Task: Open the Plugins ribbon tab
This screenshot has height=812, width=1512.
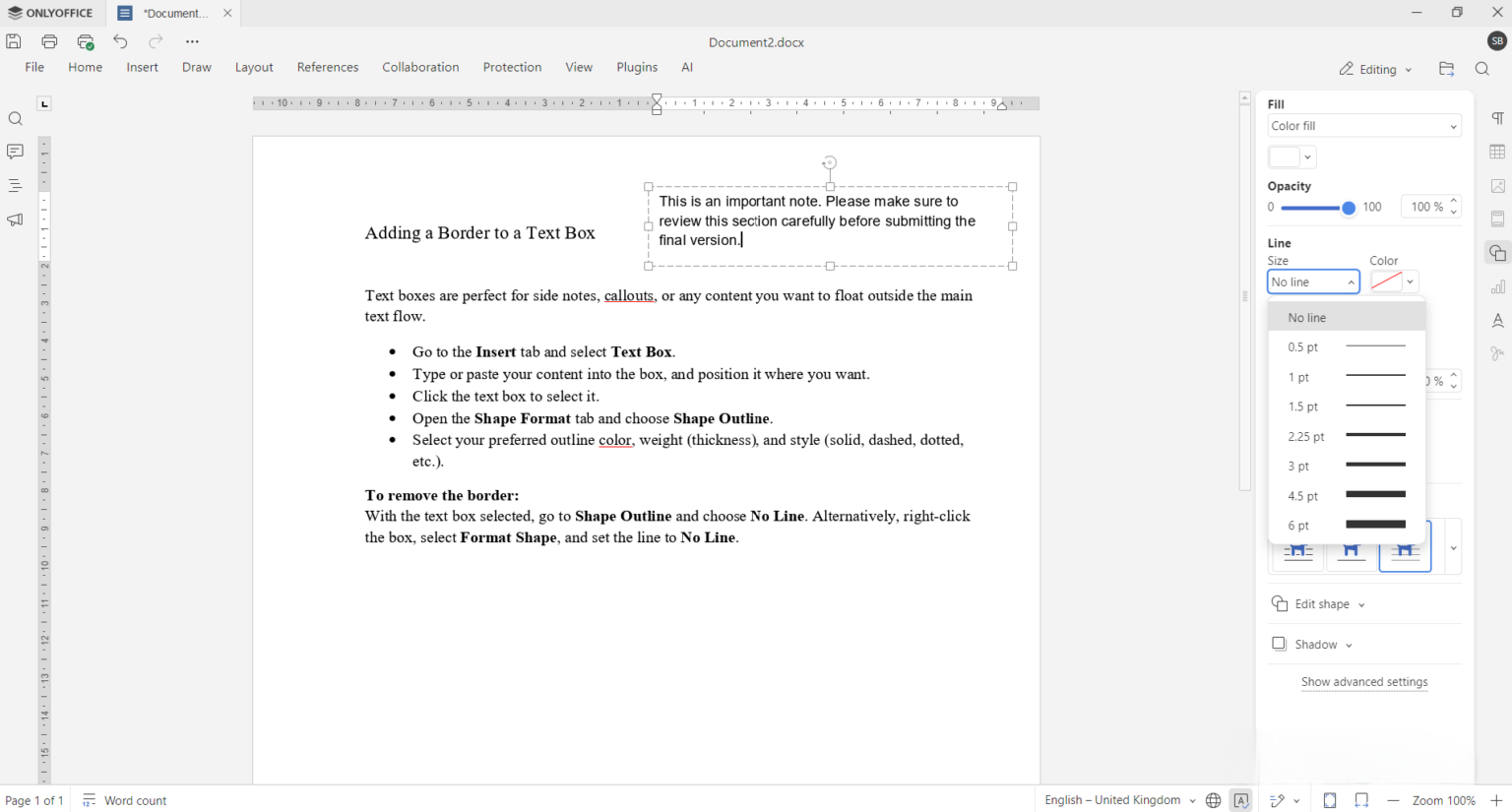Action: coord(637,67)
